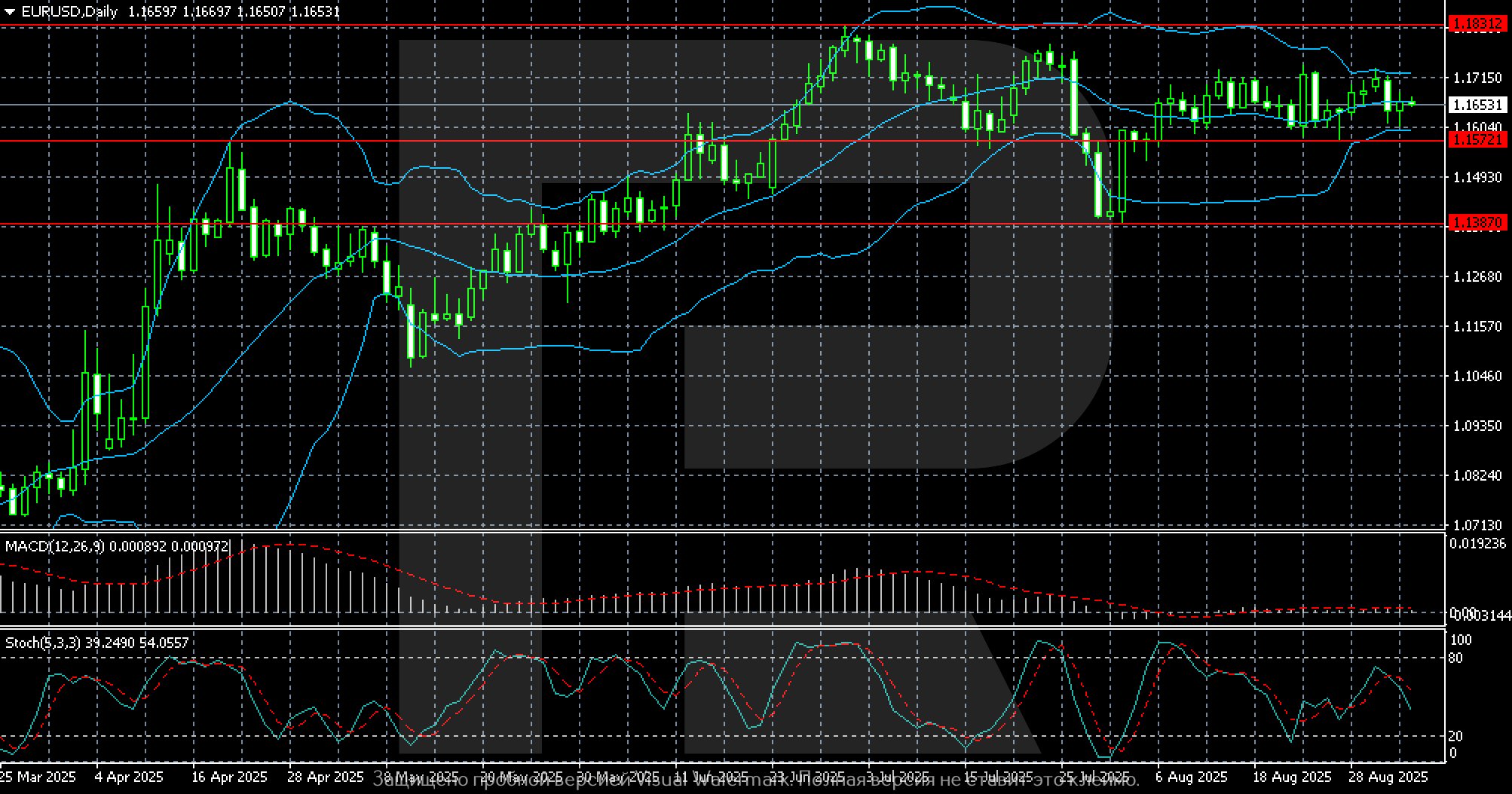Click the 1.17150 price axis value

(x=1477, y=78)
